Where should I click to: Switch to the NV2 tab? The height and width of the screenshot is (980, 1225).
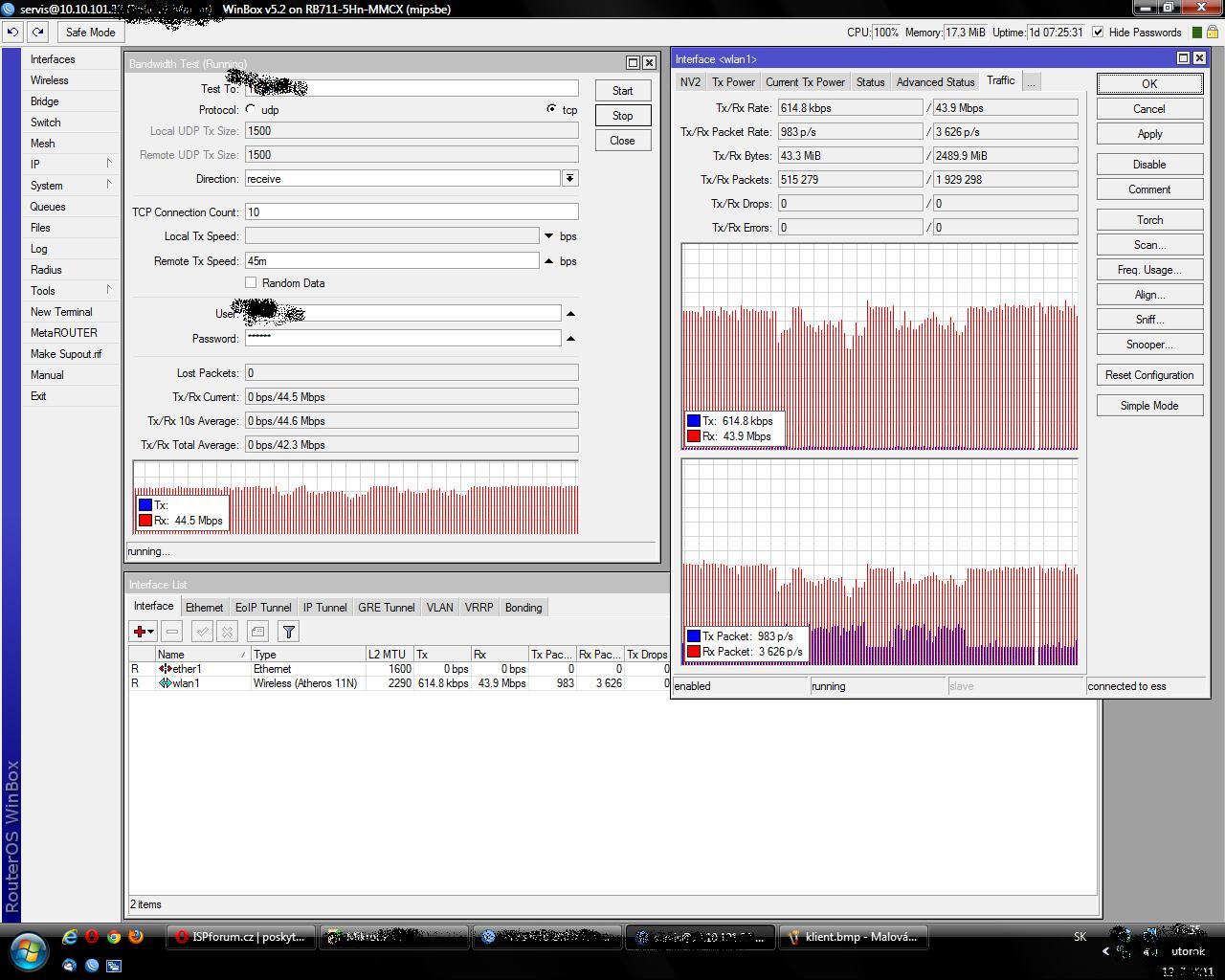690,82
